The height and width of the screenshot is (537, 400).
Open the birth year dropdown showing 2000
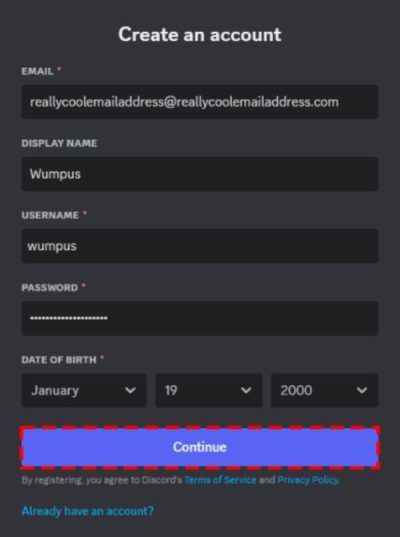(x=325, y=390)
